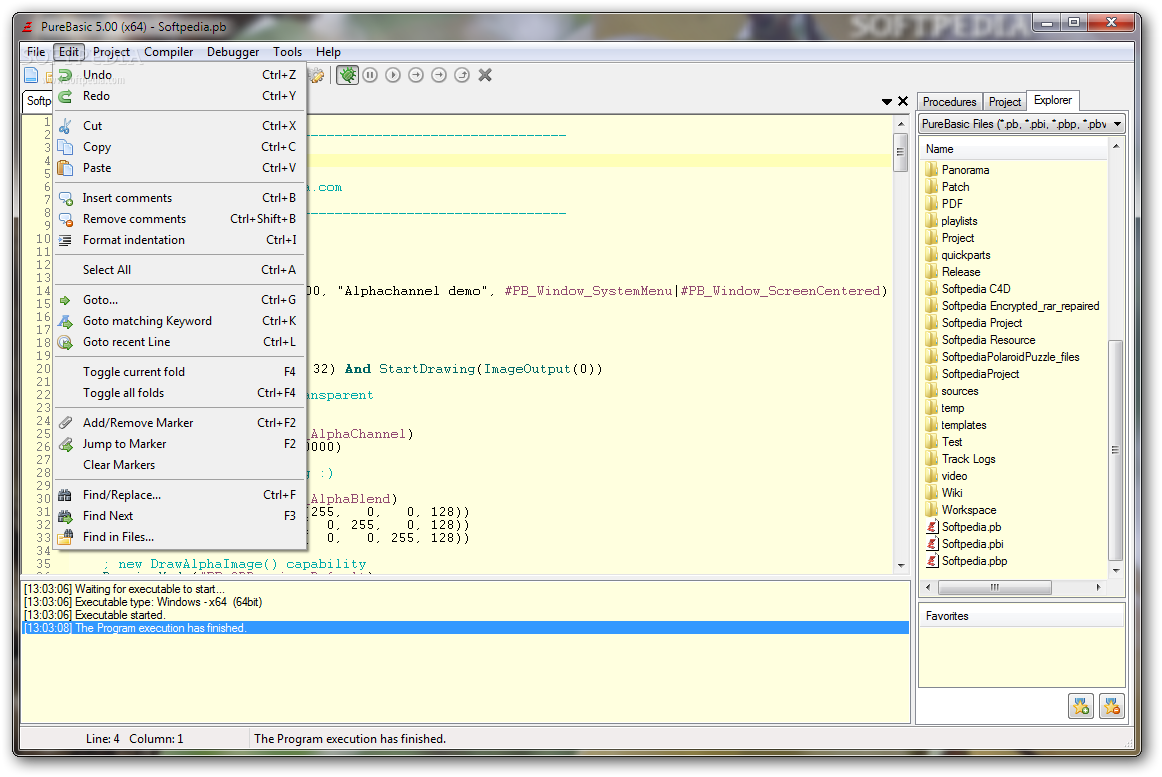Select the Panorama folder
1162x777 pixels.
click(965, 170)
